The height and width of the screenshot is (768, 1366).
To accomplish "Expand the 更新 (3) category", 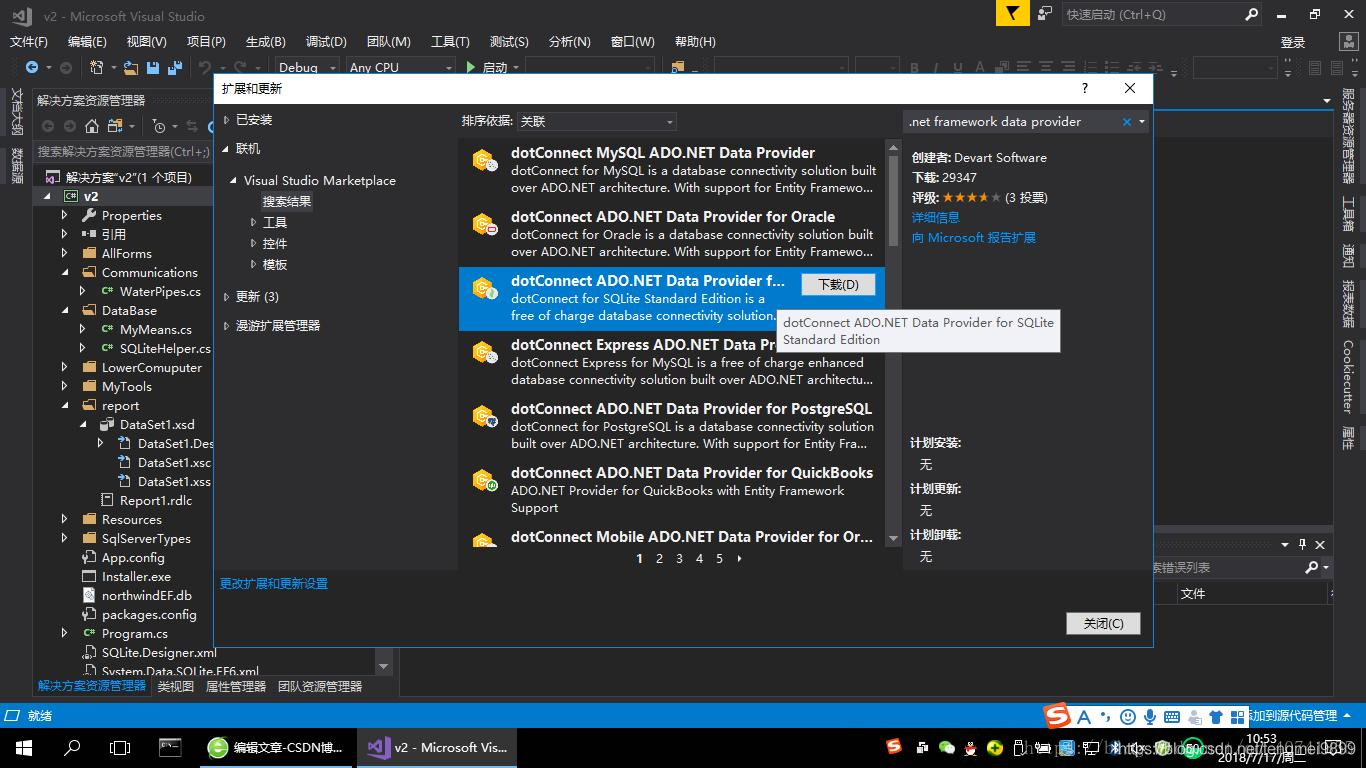I will coord(226,296).
